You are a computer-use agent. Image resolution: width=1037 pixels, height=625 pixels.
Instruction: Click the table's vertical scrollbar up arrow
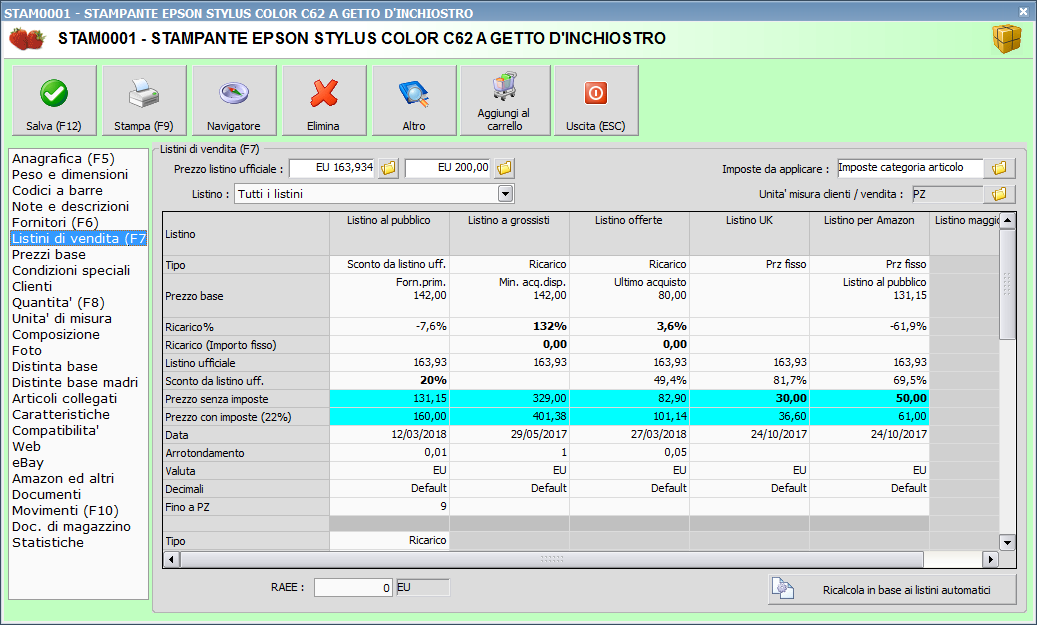[1007, 220]
